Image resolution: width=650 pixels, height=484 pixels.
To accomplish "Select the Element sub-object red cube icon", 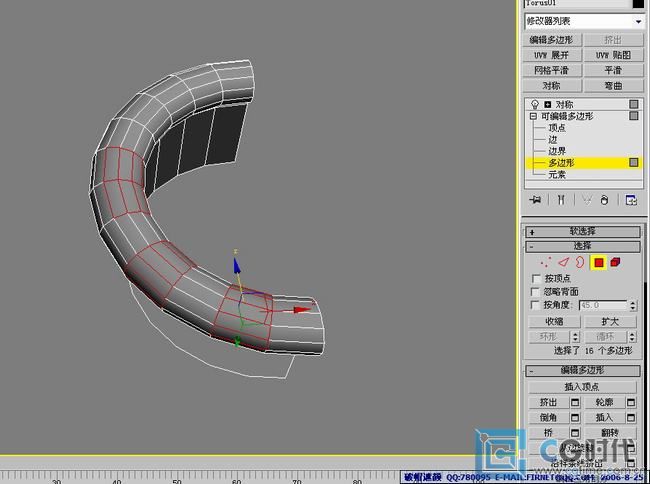I will click(615, 262).
